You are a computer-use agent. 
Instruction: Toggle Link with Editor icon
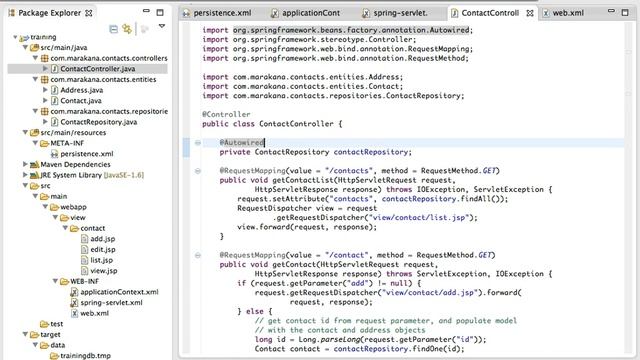[x=127, y=29]
